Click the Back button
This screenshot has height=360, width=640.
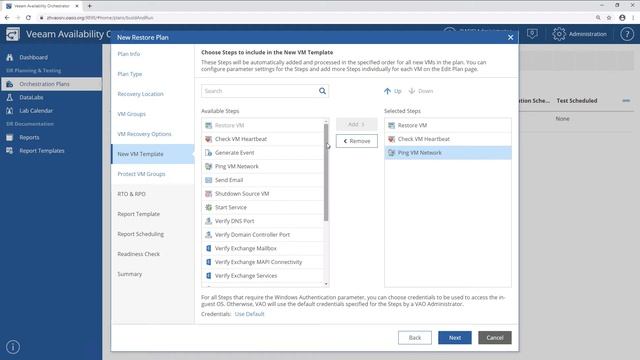click(x=415, y=338)
